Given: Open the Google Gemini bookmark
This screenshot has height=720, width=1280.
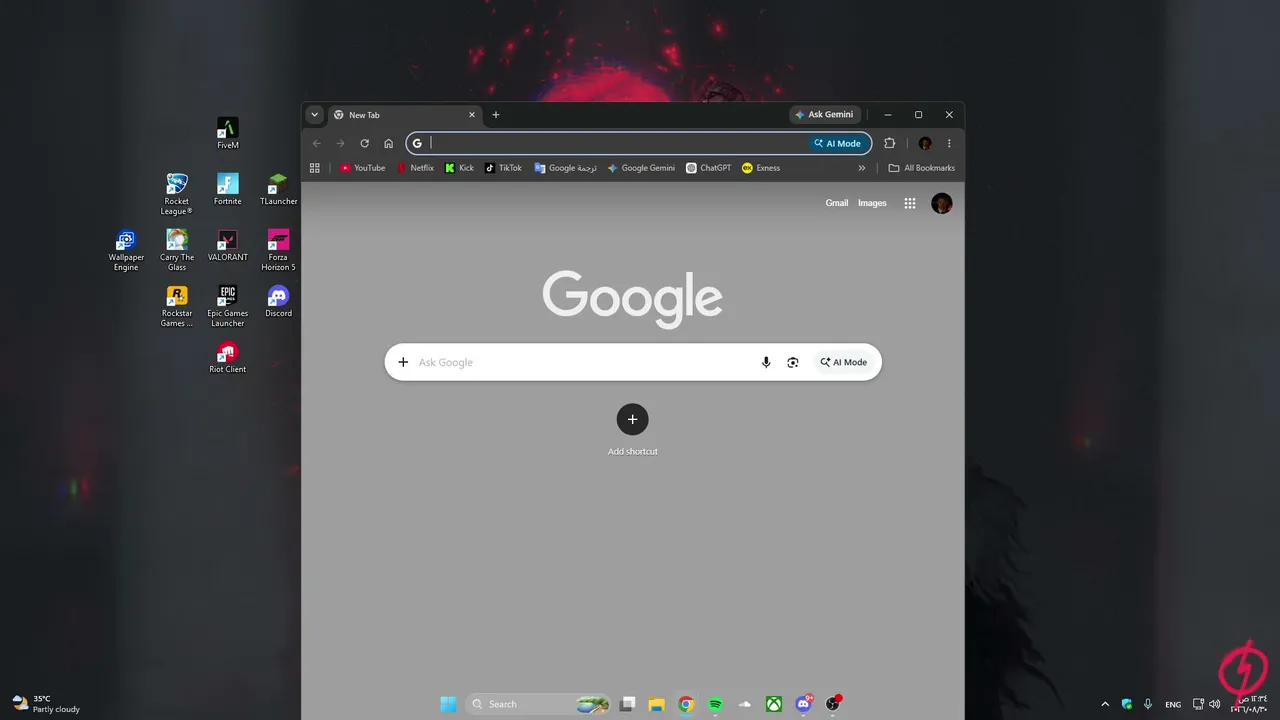Looking at the screenshot, I should tap(641, 168).
